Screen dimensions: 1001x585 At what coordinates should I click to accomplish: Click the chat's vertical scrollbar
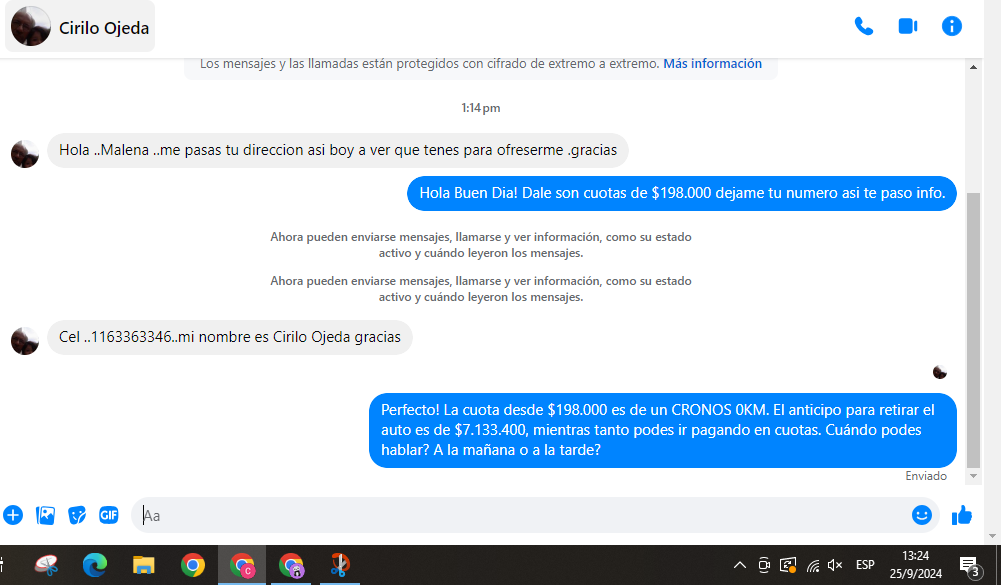pyautogui.click(x=973, y=330)
